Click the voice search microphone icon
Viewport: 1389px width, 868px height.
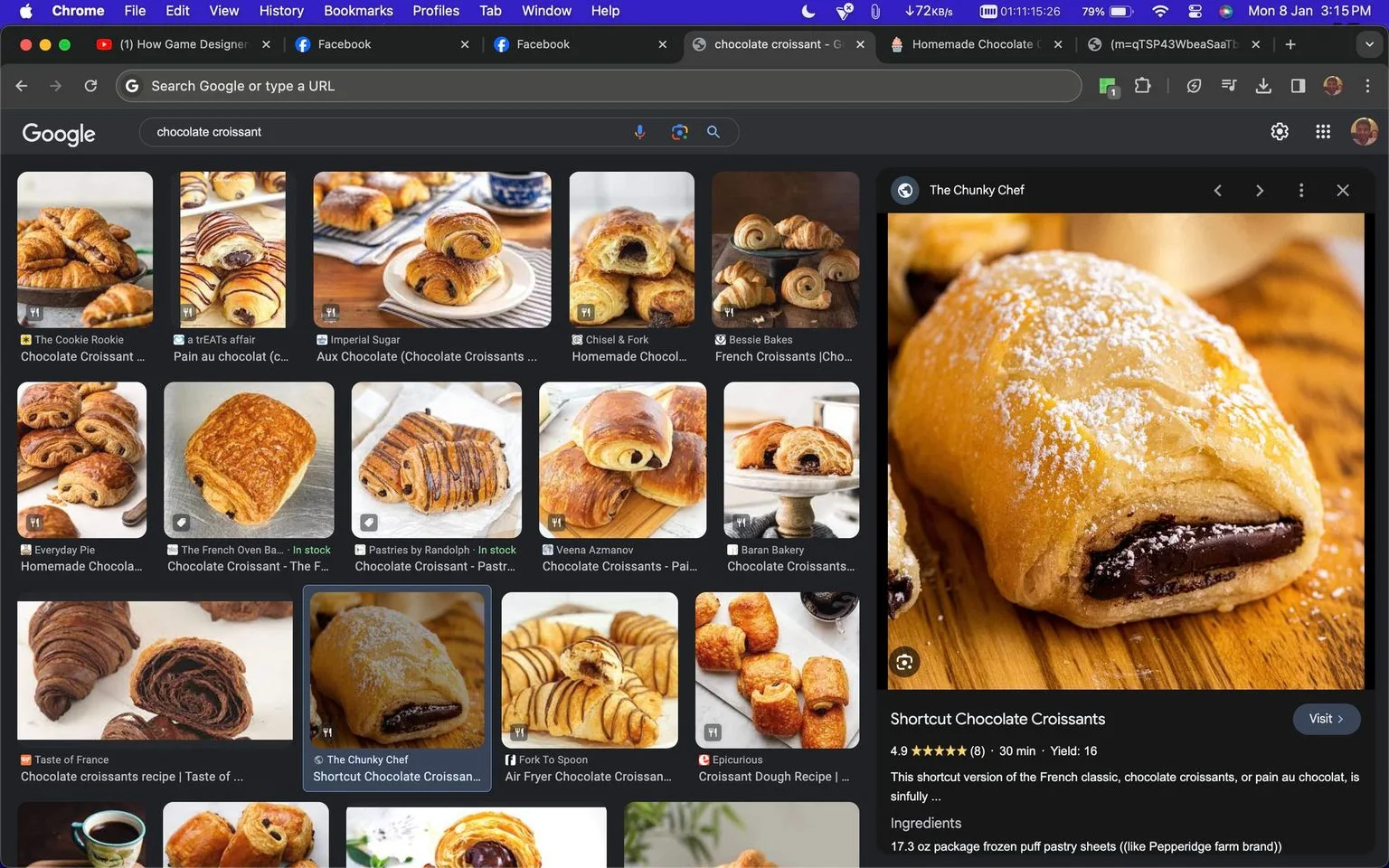[x=640, y=132]
